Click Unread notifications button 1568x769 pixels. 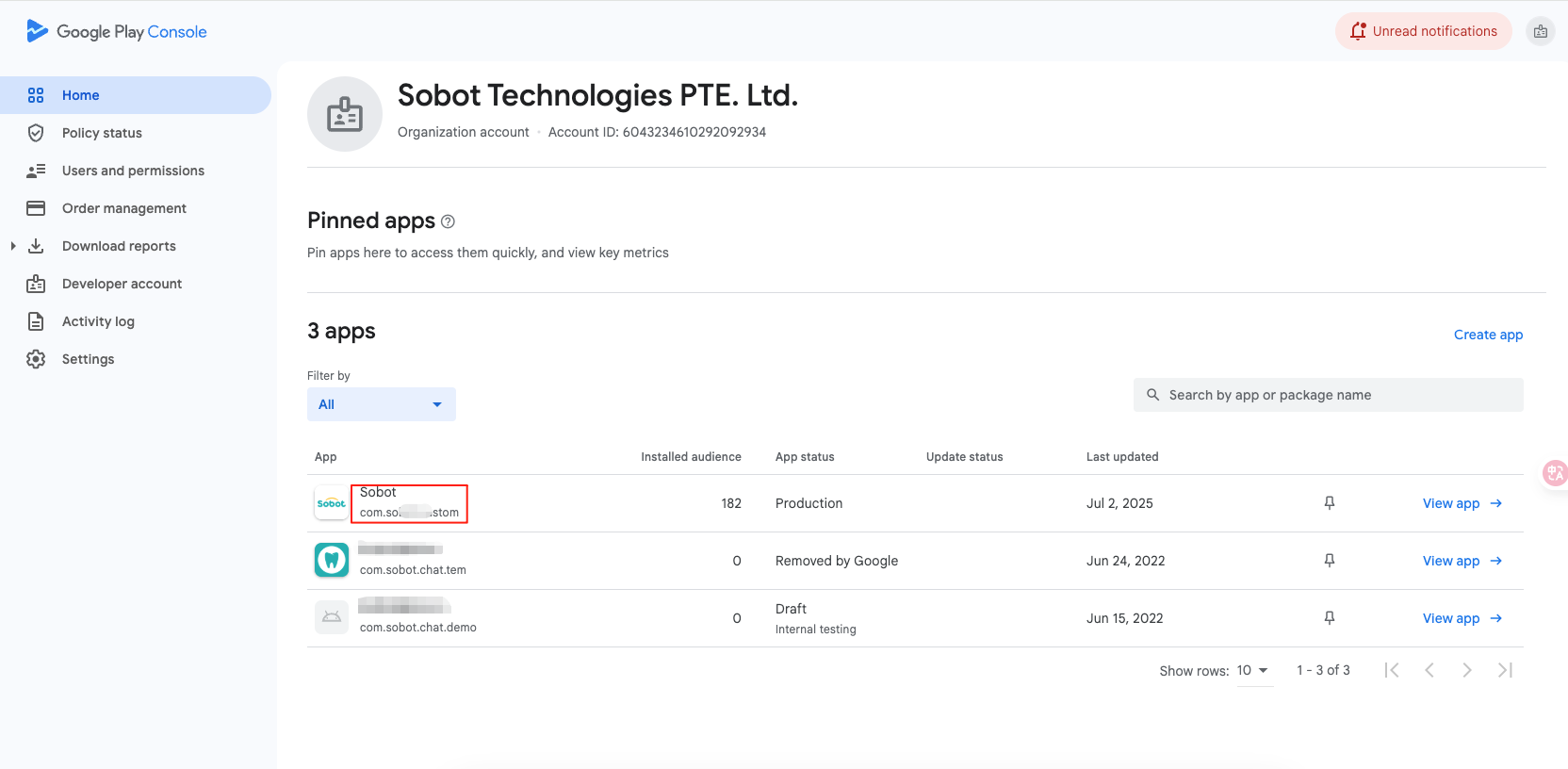point(1423,31)
